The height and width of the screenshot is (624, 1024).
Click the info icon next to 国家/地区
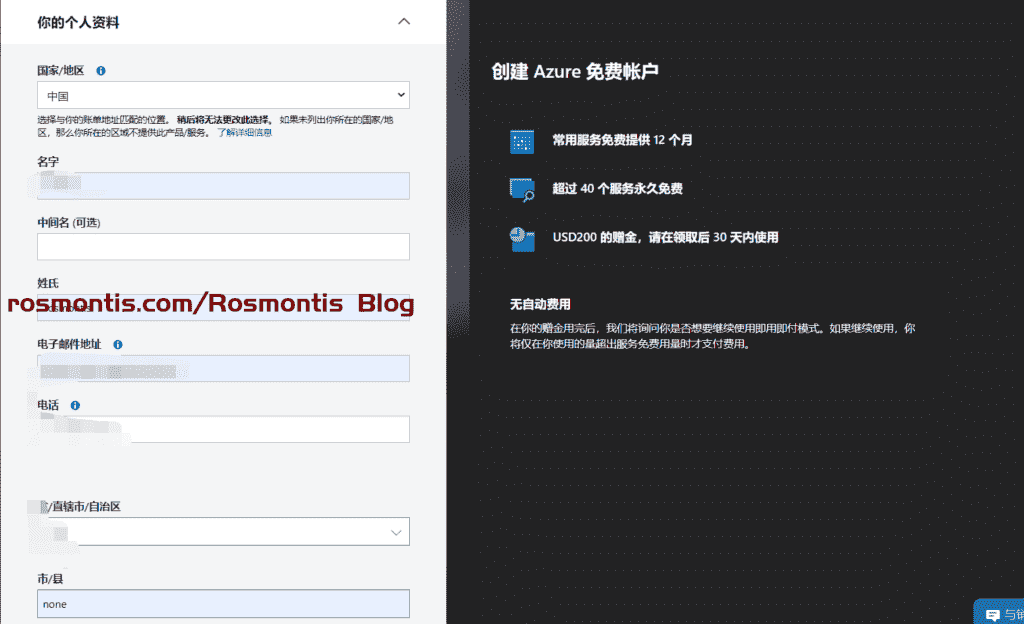click(101, 70)
